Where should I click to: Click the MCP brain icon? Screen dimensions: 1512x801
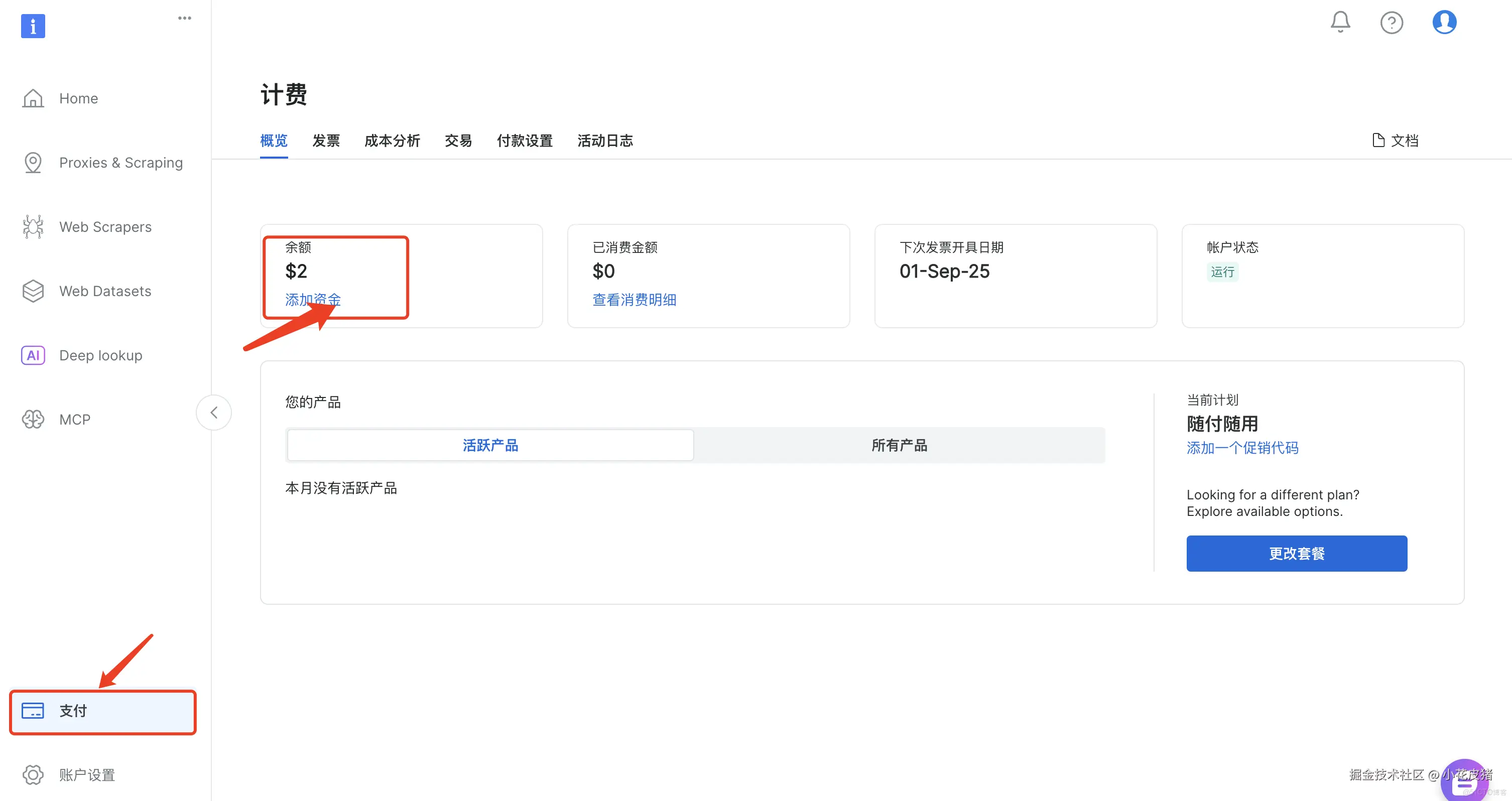[33, 420]
